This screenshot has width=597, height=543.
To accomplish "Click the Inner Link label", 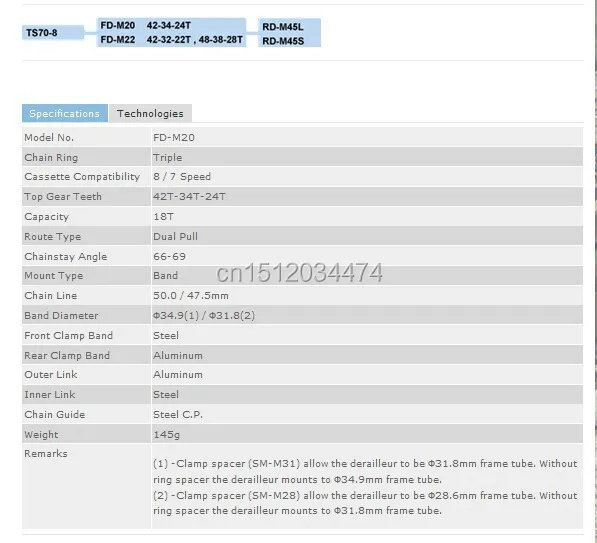I will (49, 394).
